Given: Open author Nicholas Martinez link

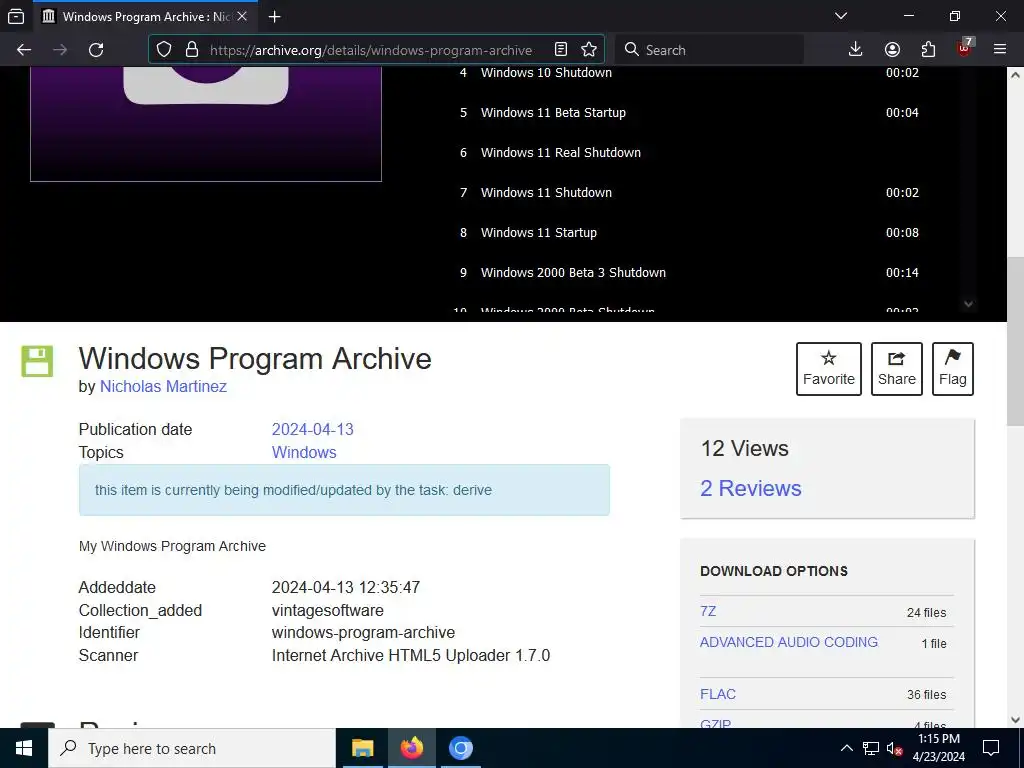Looking at the screenshot, I should point(163,387).
